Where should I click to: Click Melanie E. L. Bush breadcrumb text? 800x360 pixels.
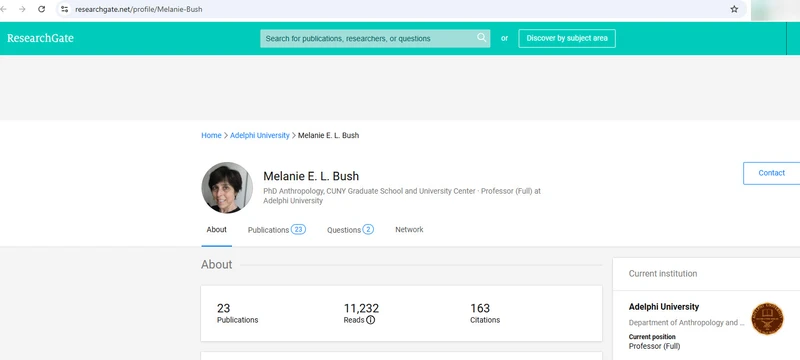pyautogui.click(x=328, y=135)
